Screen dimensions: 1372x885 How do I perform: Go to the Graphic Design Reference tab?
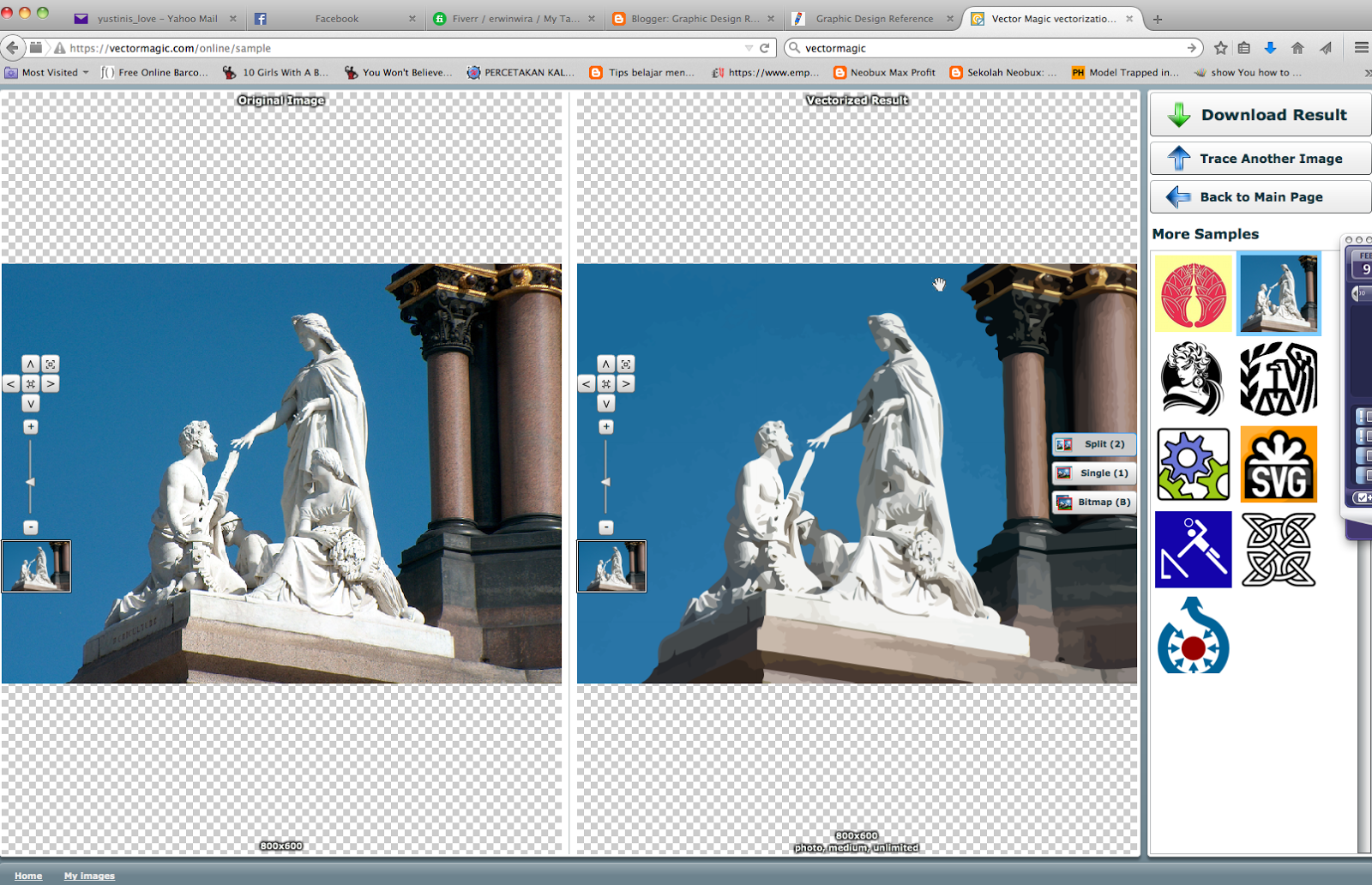873,17
